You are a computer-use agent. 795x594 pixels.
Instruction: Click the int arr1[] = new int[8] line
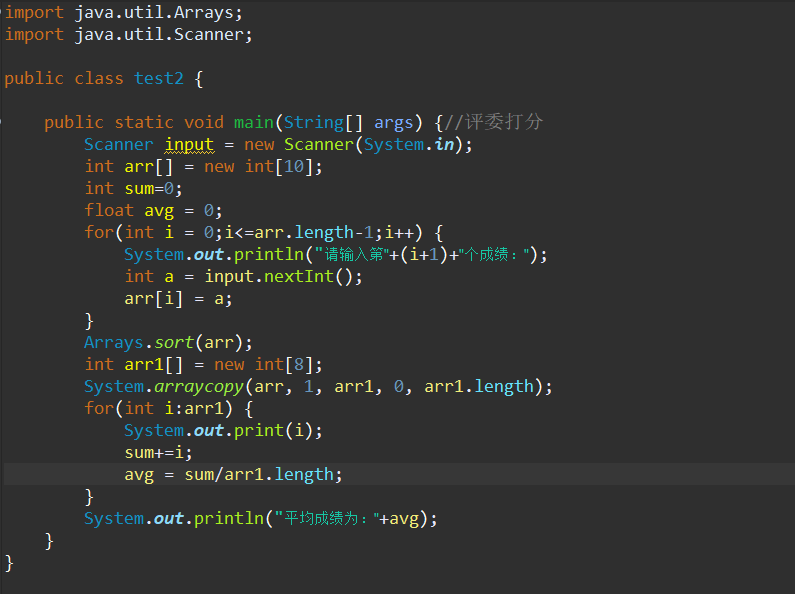[203, 365]
